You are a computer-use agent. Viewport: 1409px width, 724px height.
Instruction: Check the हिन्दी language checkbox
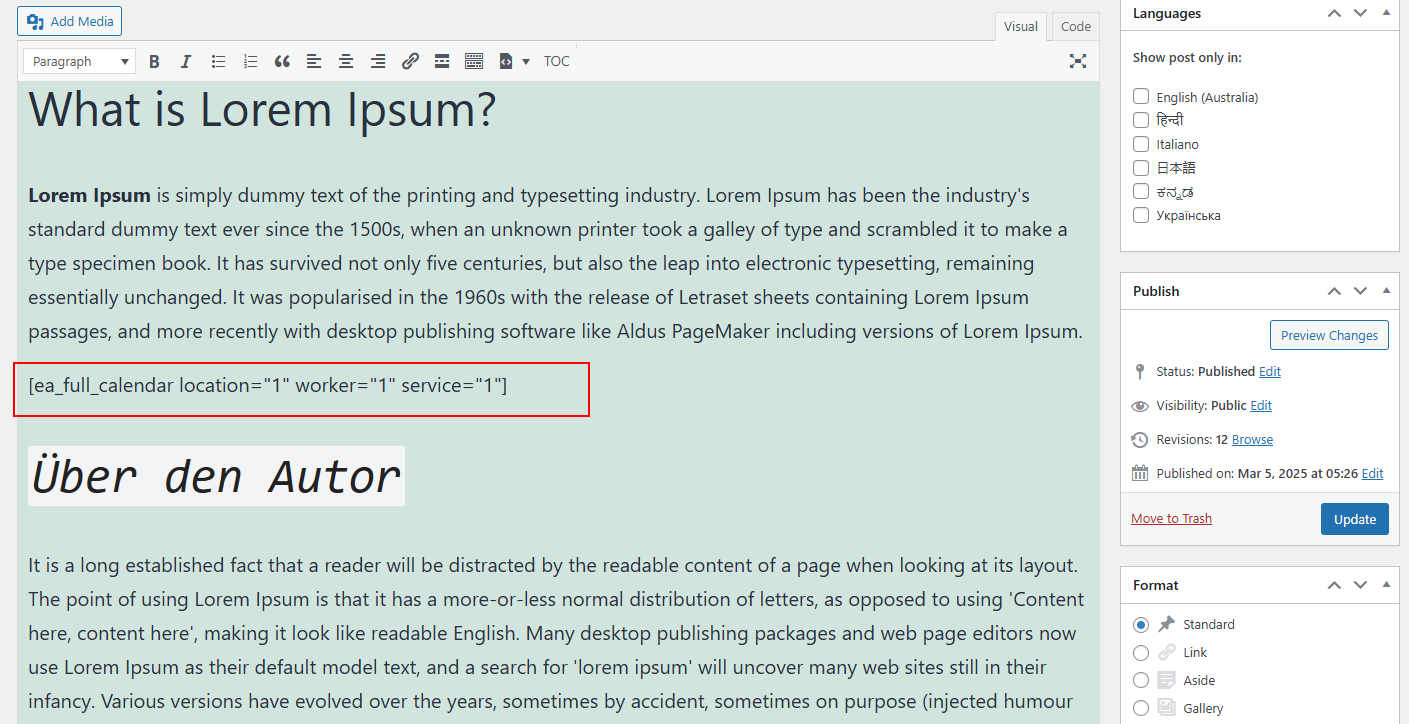pos(1141,120)
